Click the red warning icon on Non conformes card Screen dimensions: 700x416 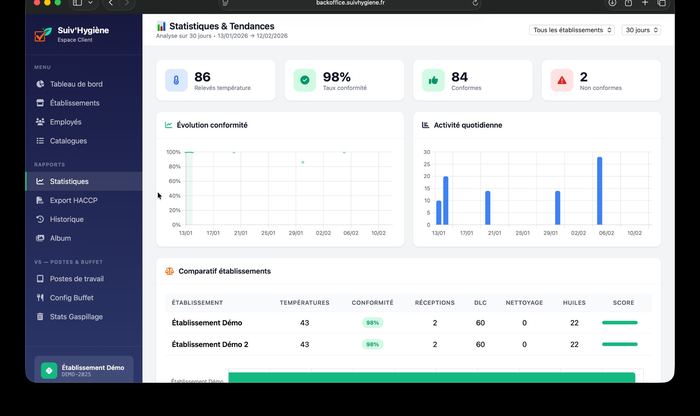(x=562, y=80)
